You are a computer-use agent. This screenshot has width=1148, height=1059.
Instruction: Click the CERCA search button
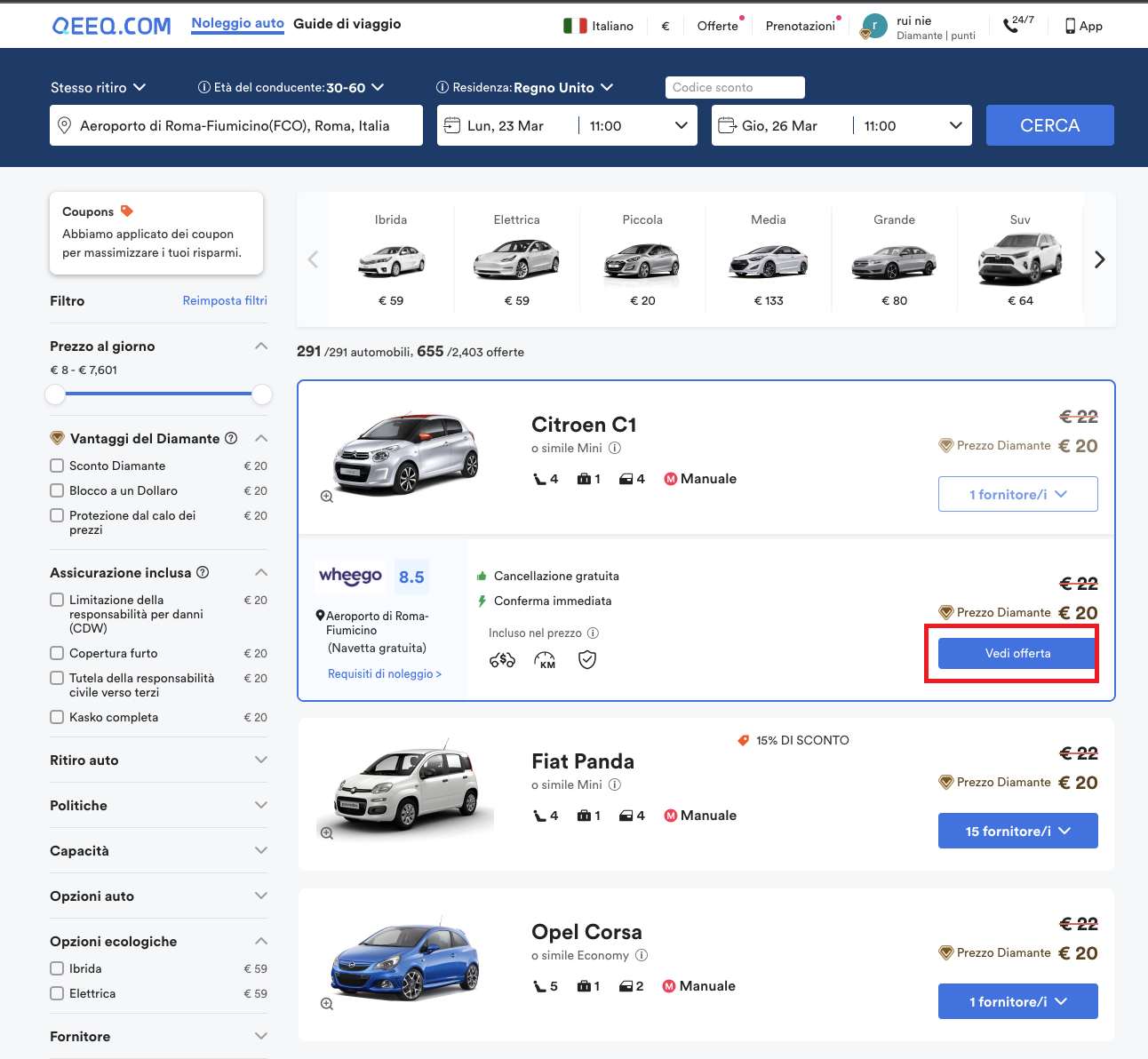point(1050,125)
